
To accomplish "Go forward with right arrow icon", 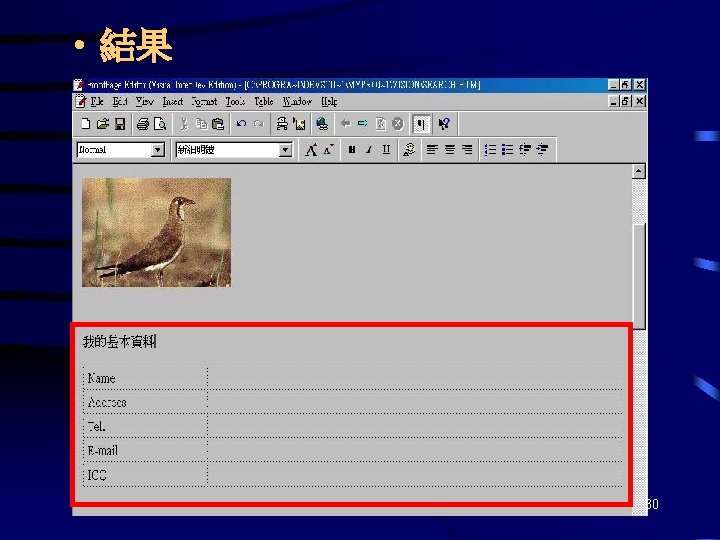I will (x=363, y=123).
